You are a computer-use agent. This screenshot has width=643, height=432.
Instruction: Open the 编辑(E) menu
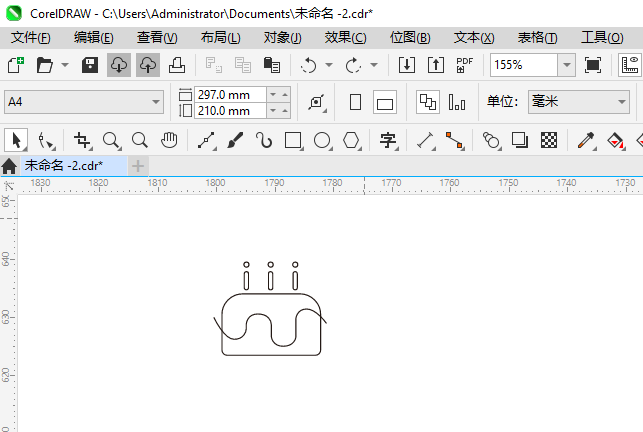93,38
